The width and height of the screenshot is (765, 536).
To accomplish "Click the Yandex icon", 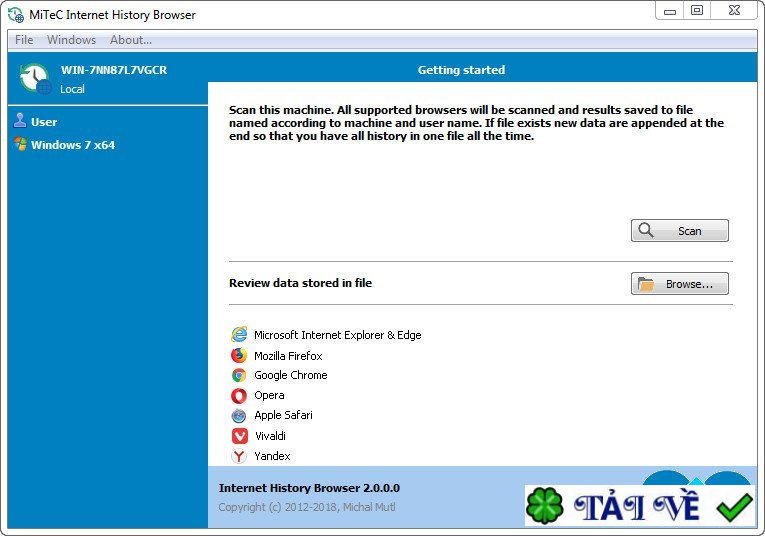I will (x=239, y=456).
